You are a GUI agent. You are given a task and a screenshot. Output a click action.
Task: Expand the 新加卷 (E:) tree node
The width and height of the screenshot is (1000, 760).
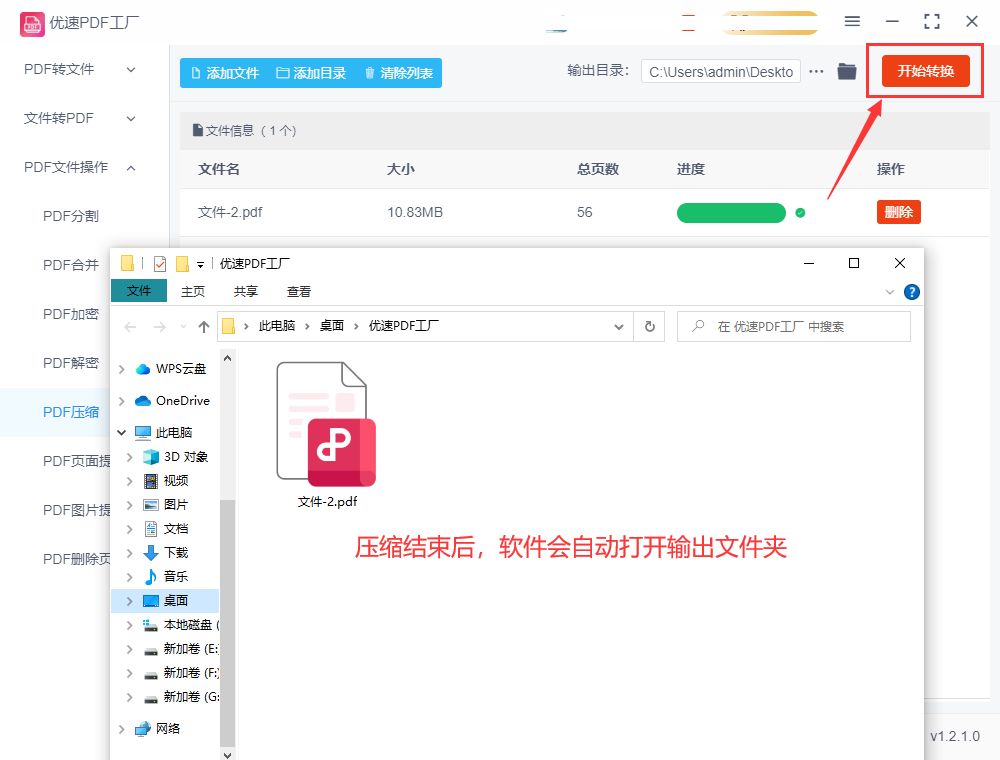point(129,649)
